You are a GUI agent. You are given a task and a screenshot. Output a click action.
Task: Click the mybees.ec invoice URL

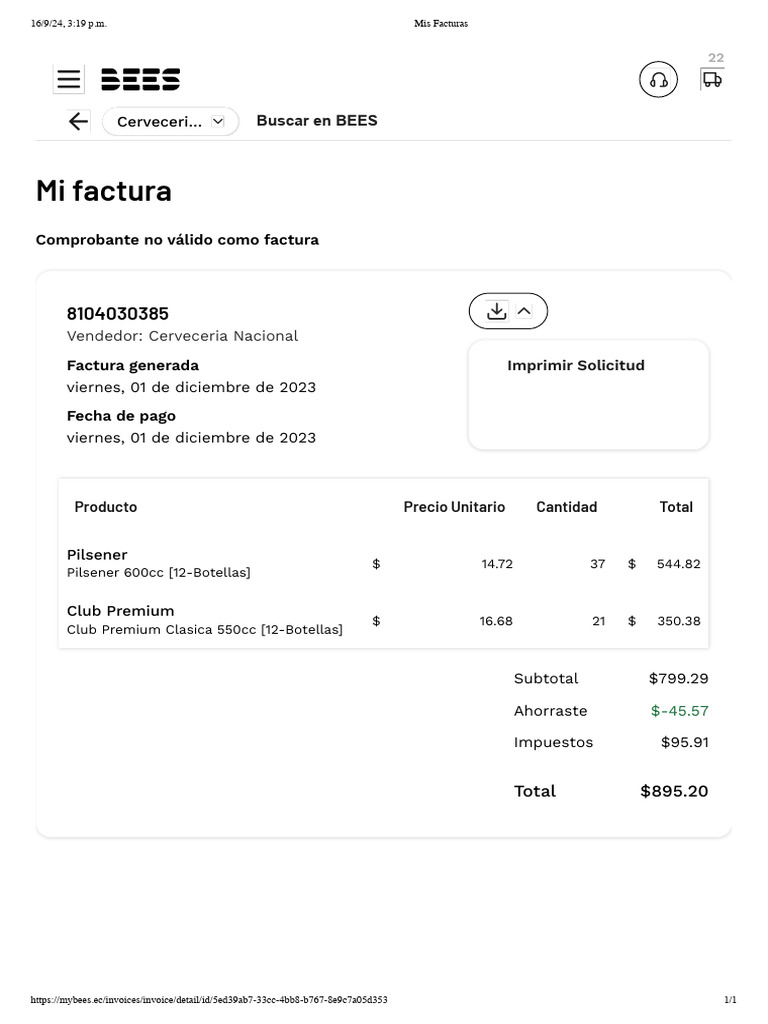(x=209, y=1000)
